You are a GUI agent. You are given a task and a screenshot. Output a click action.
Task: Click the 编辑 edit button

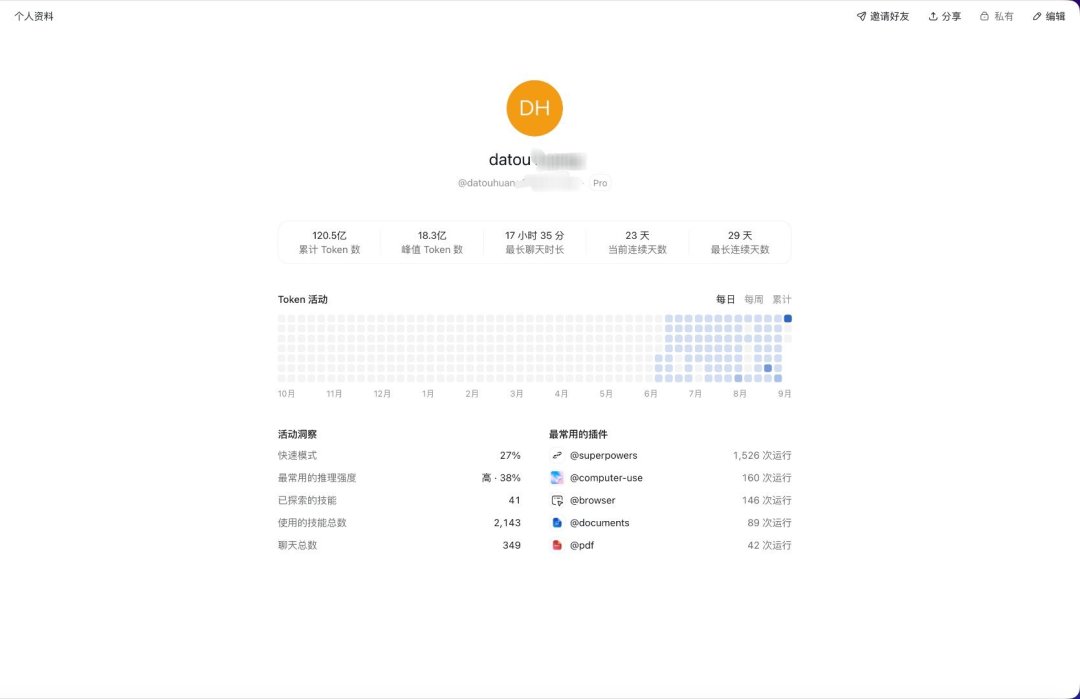[1048, 17]
